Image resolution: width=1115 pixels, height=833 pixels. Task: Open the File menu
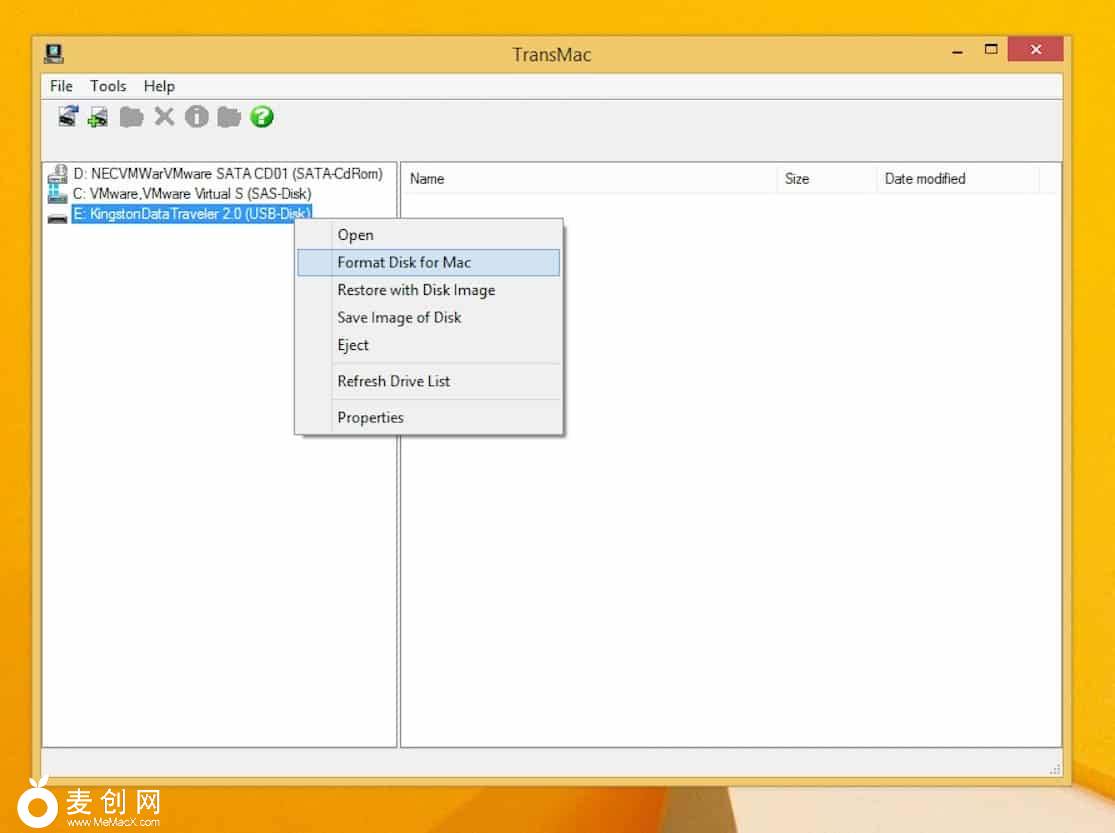tap(61, 86)
